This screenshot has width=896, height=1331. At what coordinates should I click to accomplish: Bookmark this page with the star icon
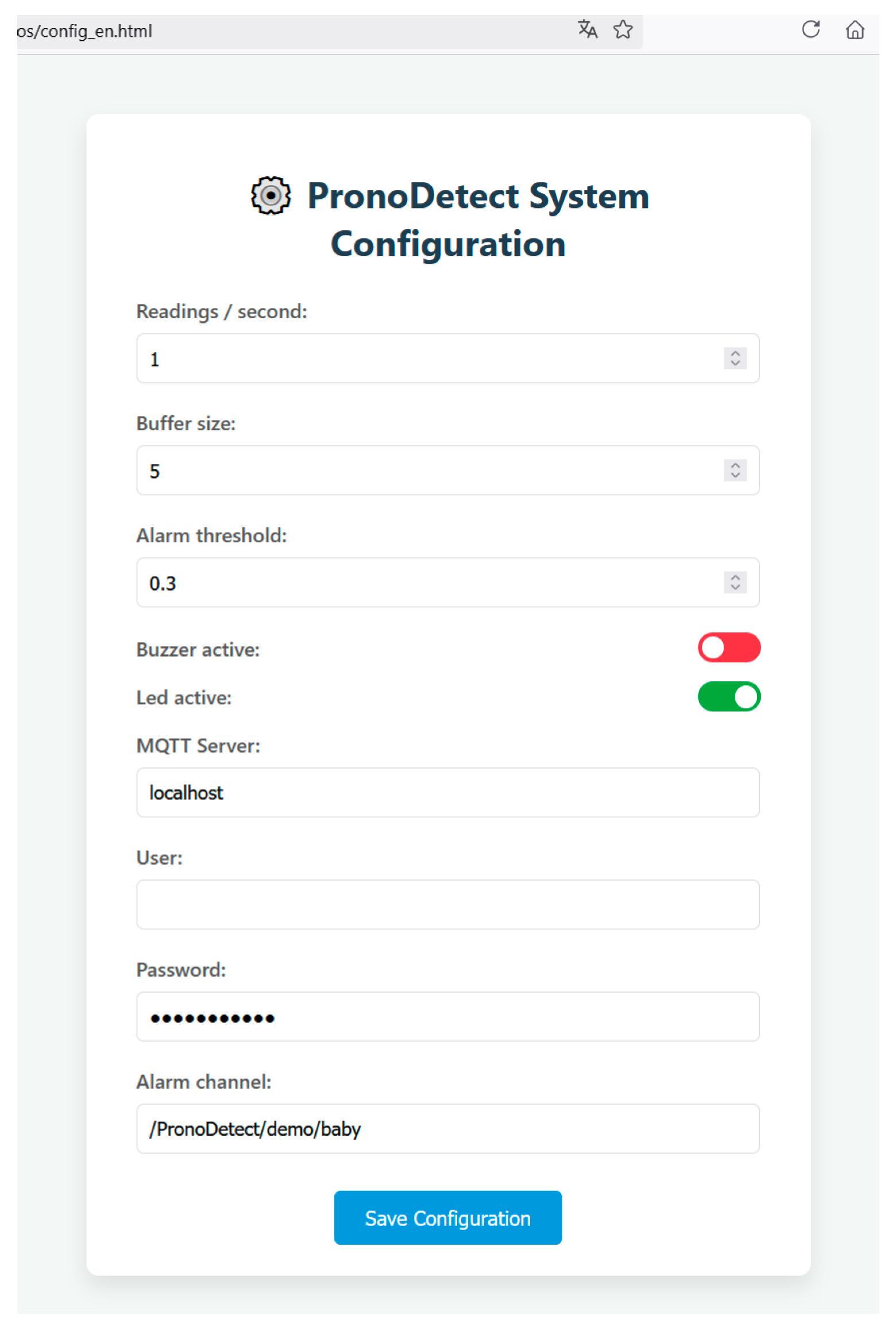(x=623, y=29)
